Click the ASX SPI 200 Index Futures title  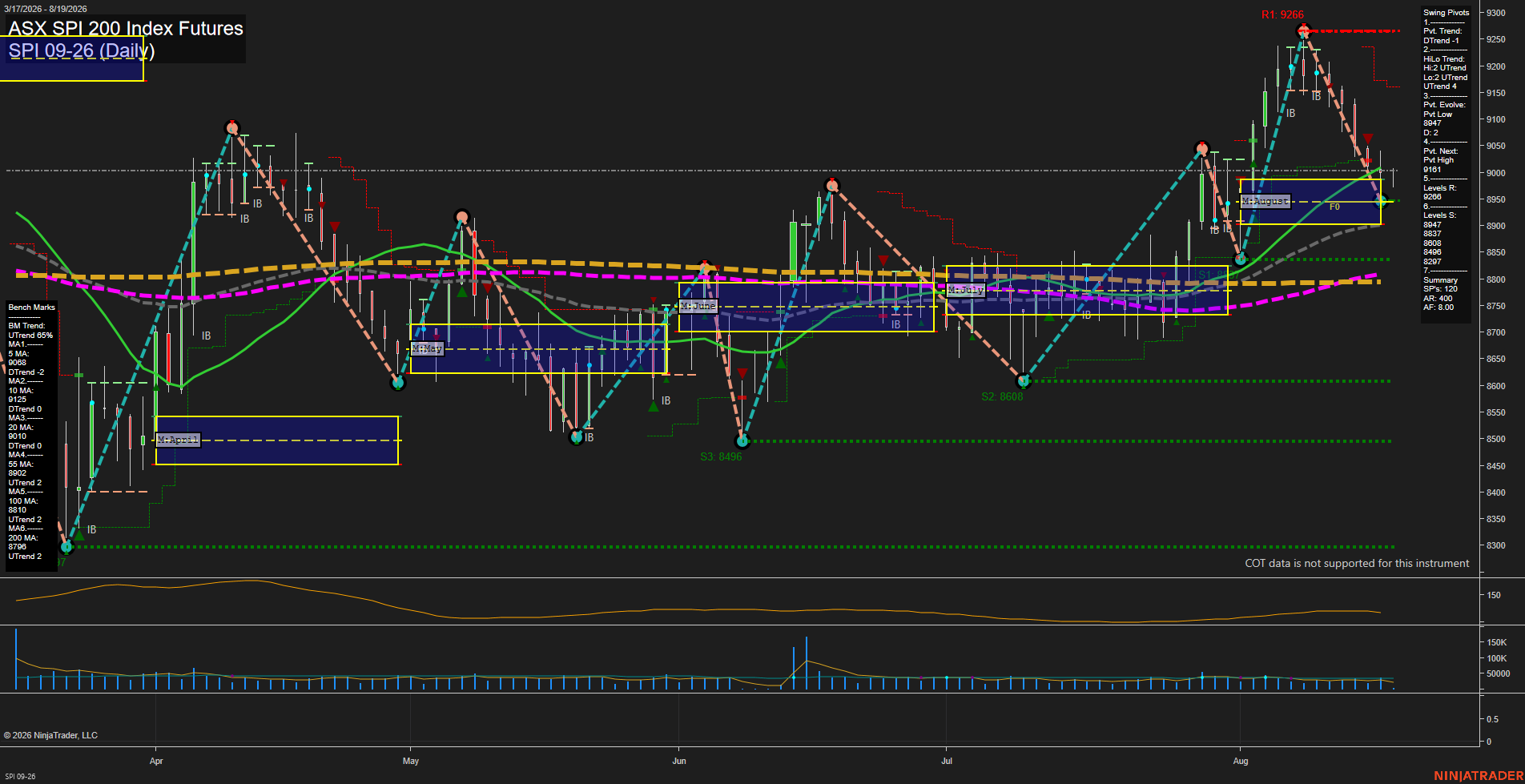pos(126,29)
